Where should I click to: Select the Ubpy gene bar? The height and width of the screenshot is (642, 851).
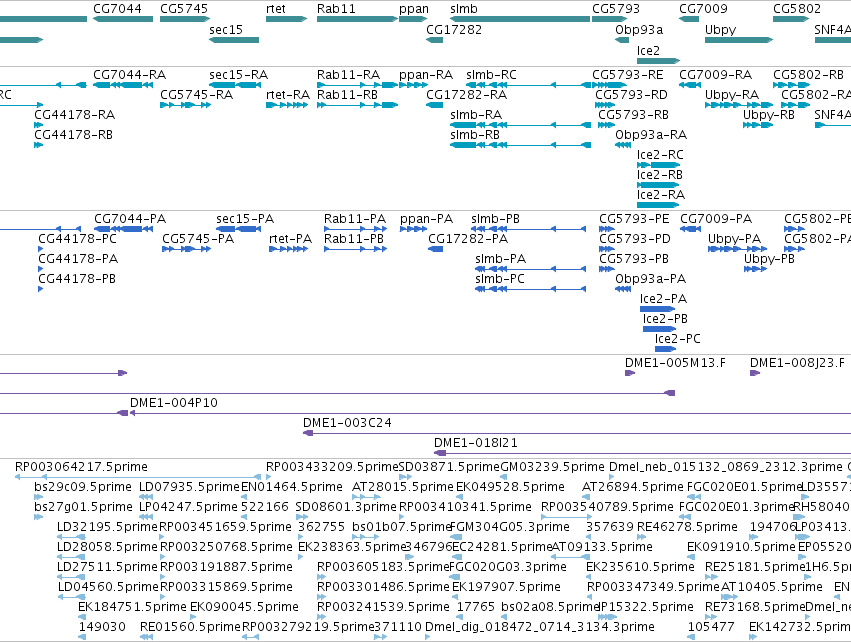click(739, 40)
